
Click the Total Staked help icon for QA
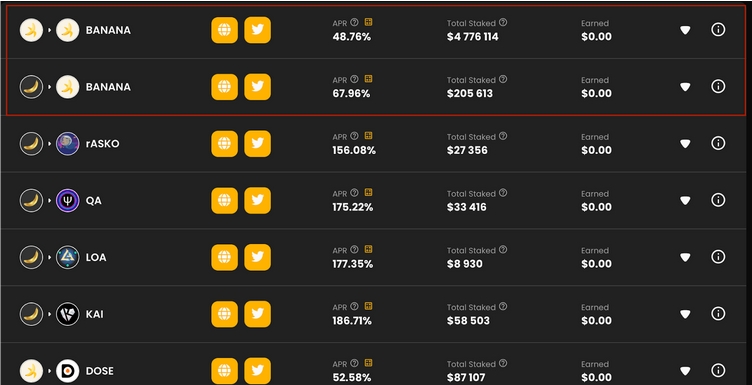[x=503, y=193]
